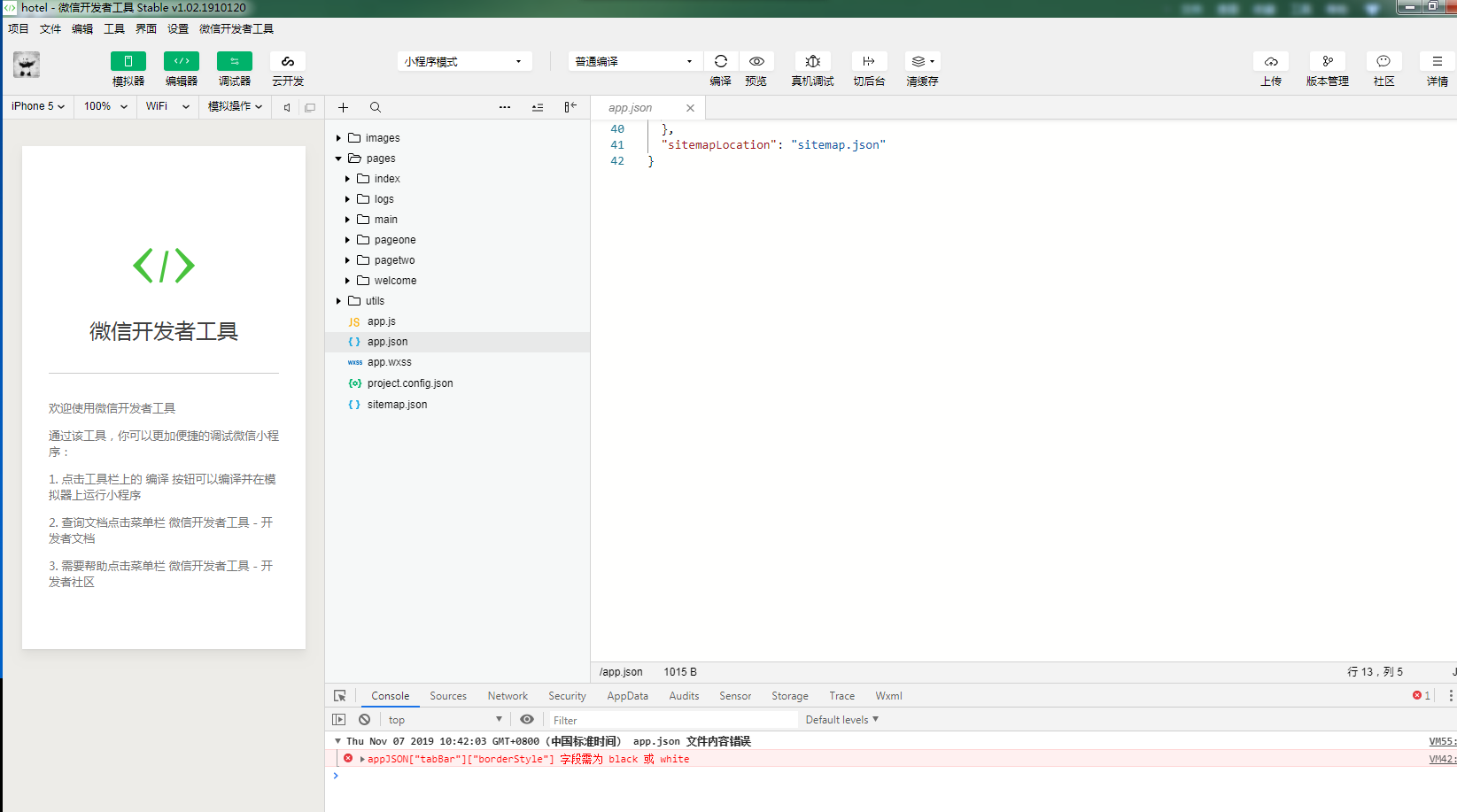
Task: Change the iPhone 5 device dropdown
Action: (x=38, y=106)
